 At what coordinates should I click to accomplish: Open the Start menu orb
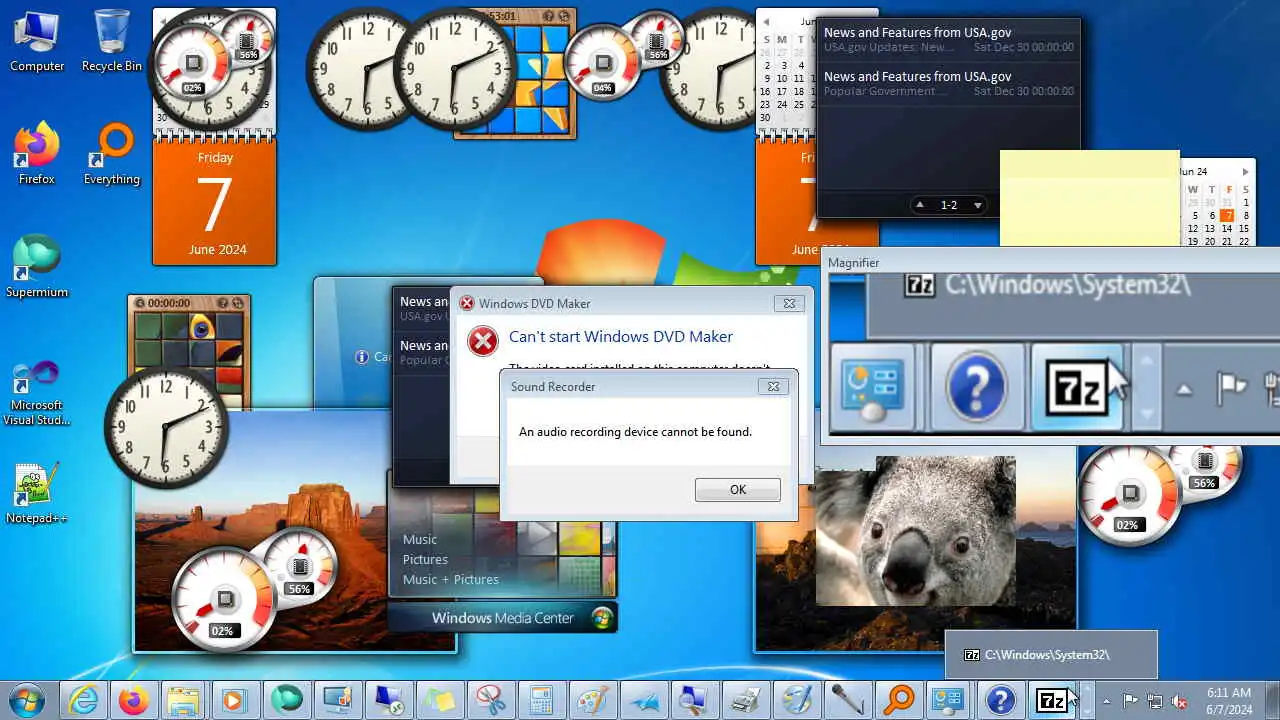click(x=27, y=700)
